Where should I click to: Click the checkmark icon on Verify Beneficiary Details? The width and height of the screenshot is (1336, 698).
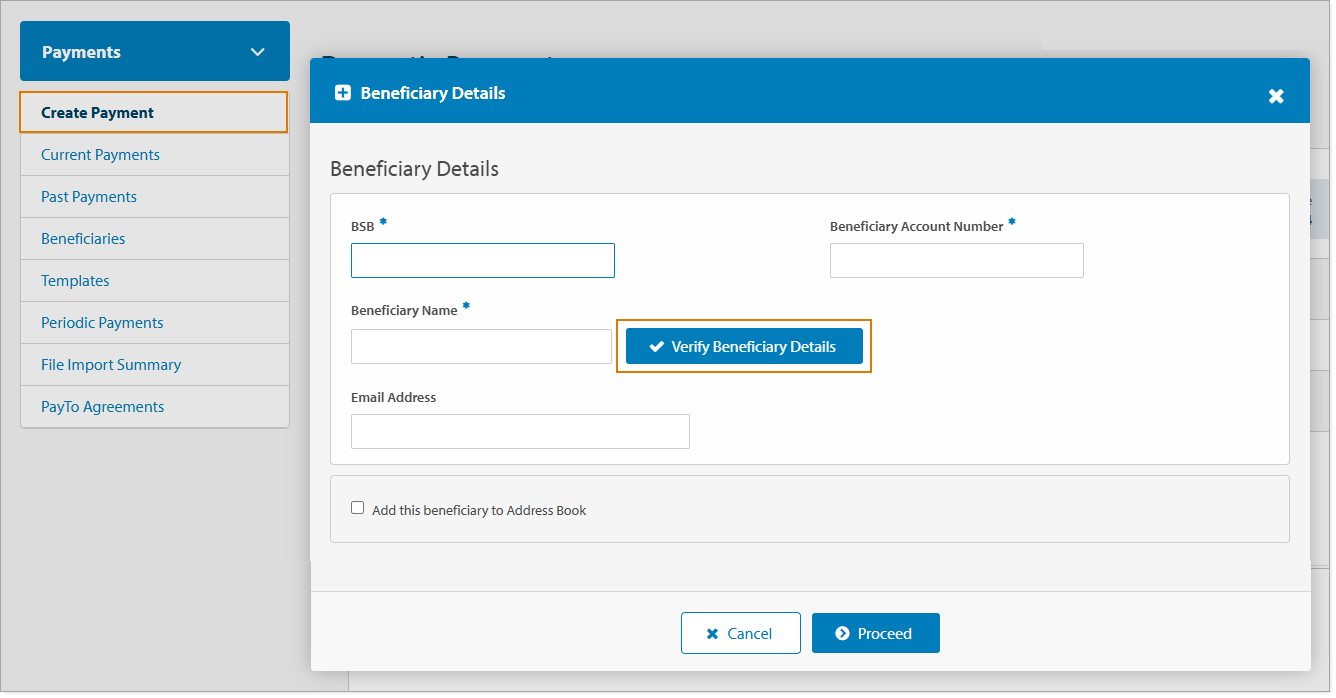(x=656, y=346)
